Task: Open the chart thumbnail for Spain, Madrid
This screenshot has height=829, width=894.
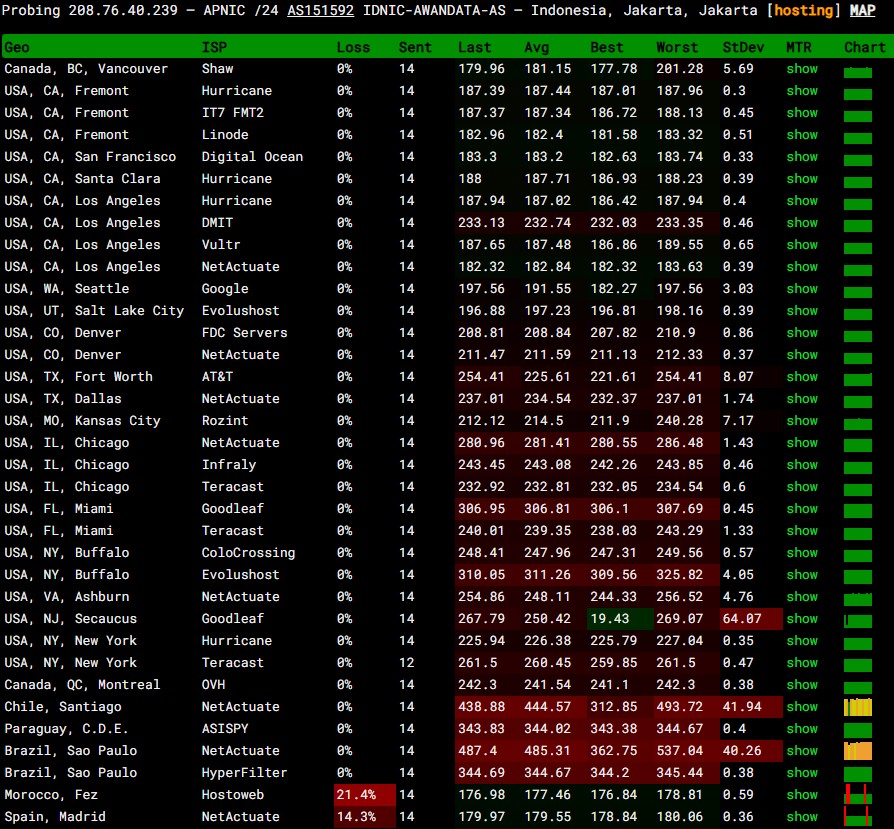Action: (x=858, y=817)
